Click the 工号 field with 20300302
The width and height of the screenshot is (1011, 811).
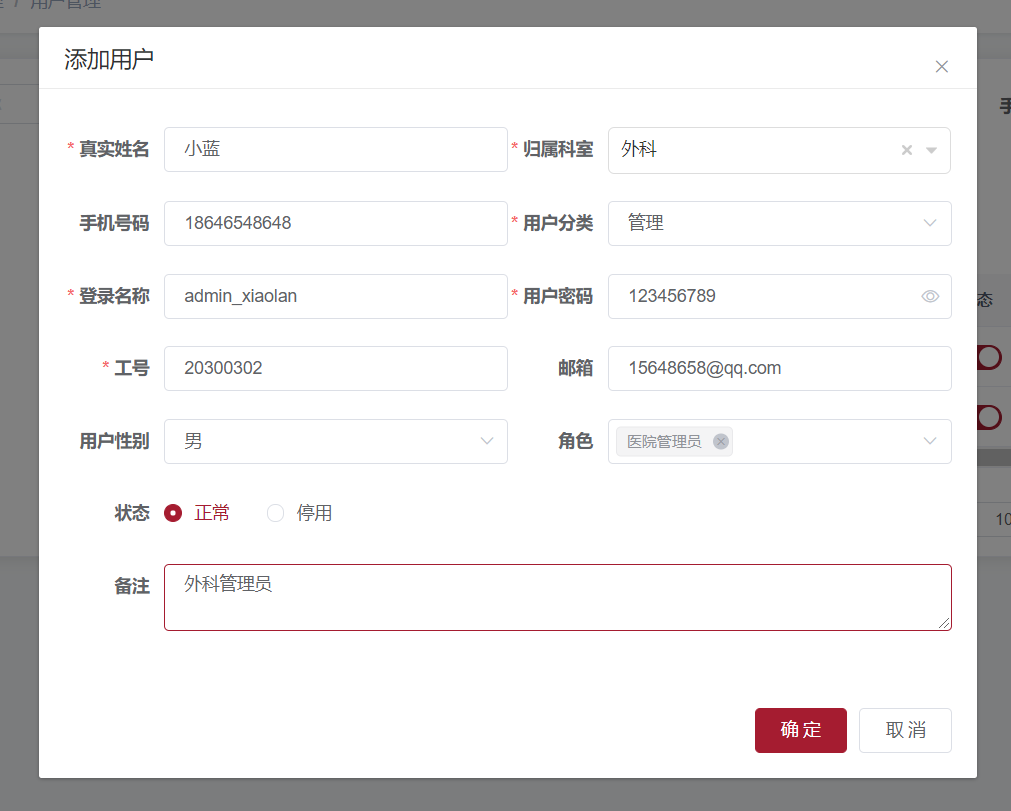[x=336, y=369]
